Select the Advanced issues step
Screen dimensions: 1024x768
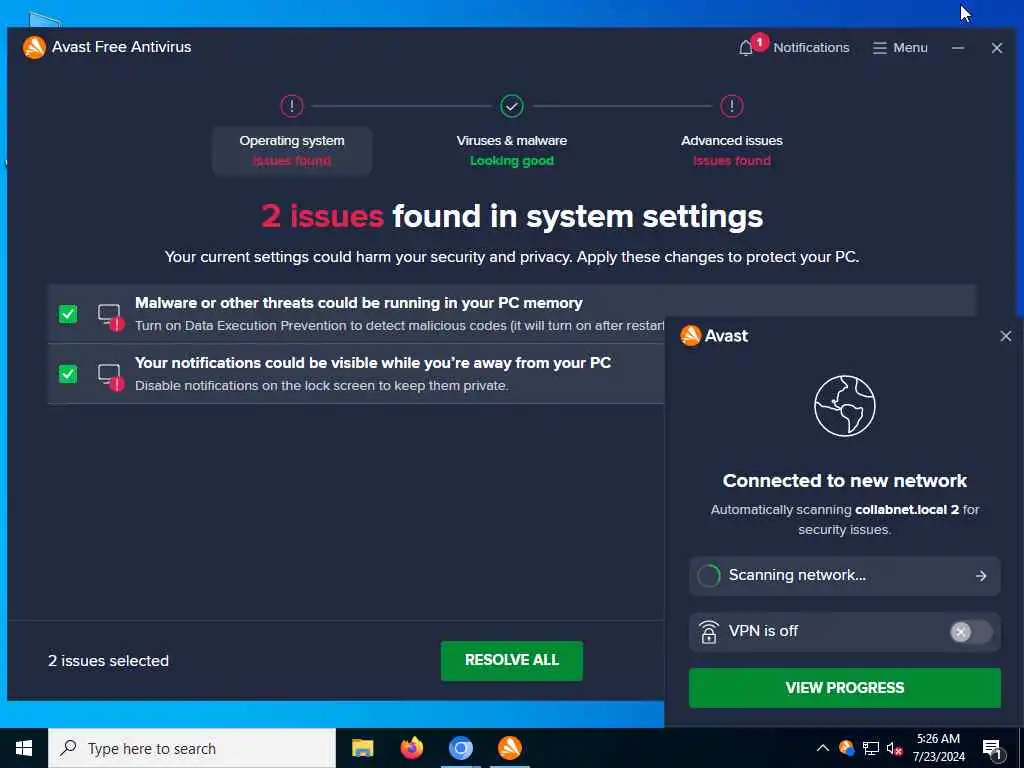click(x=731, y=150)
